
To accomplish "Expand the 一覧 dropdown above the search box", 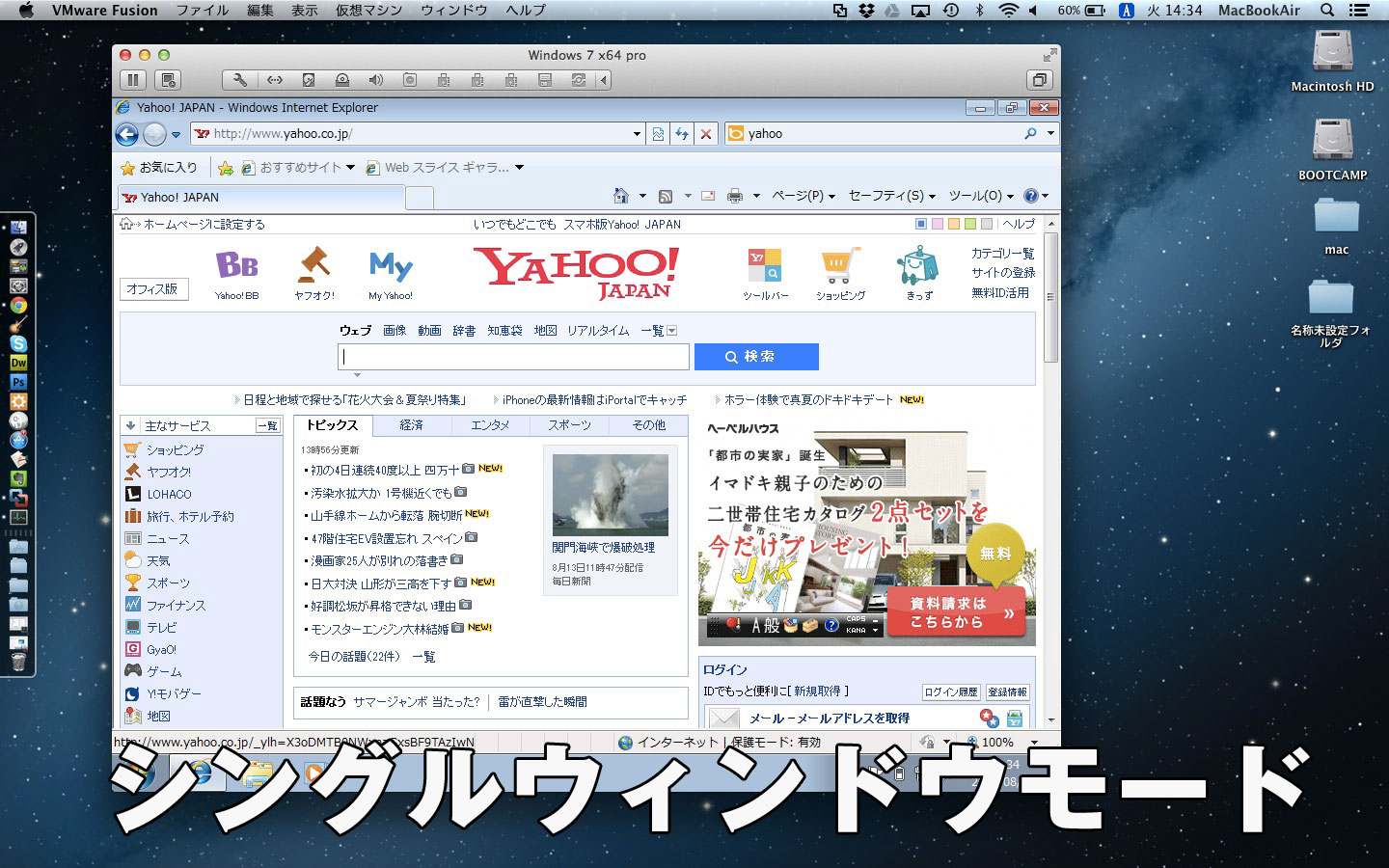I will point(672,331).
